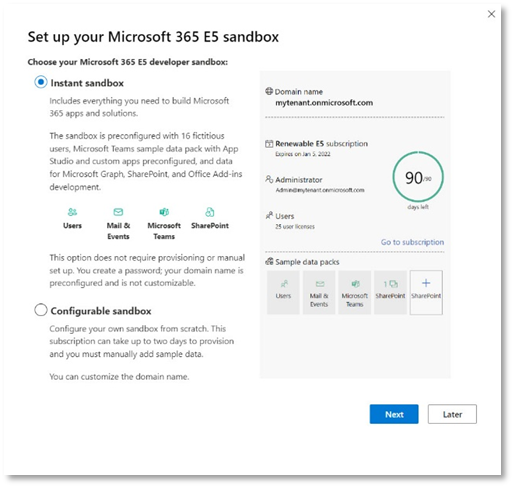Screen dimensions: 513x487
Task: Click the Microsoft Teams icon under Instant sandbox
Action: tap(164, 212)
